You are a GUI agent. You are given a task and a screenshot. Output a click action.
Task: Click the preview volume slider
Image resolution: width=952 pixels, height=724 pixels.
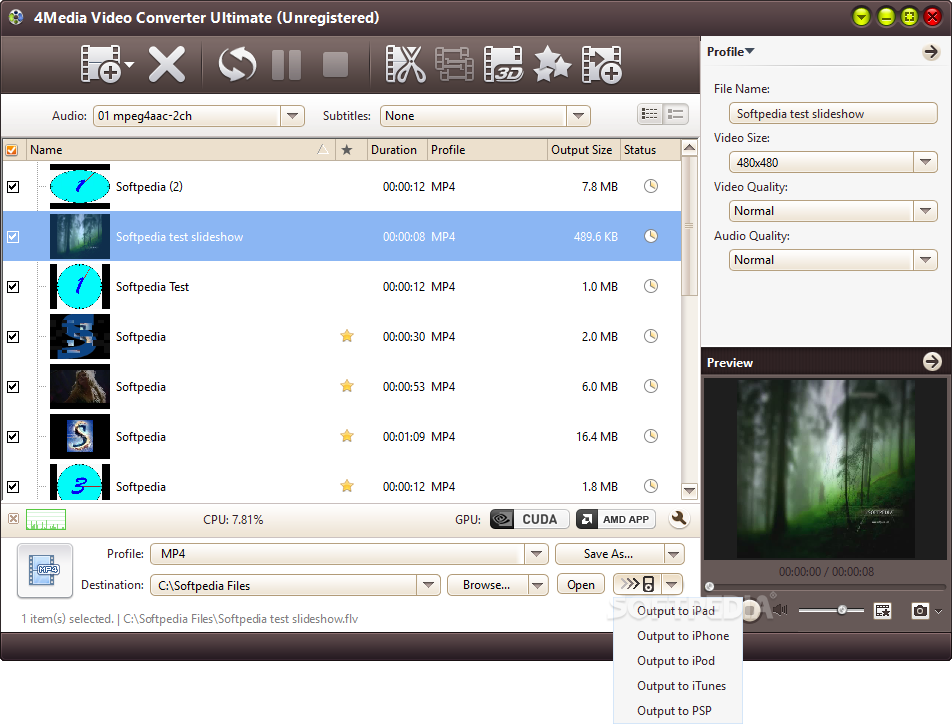tap(831, 610)
